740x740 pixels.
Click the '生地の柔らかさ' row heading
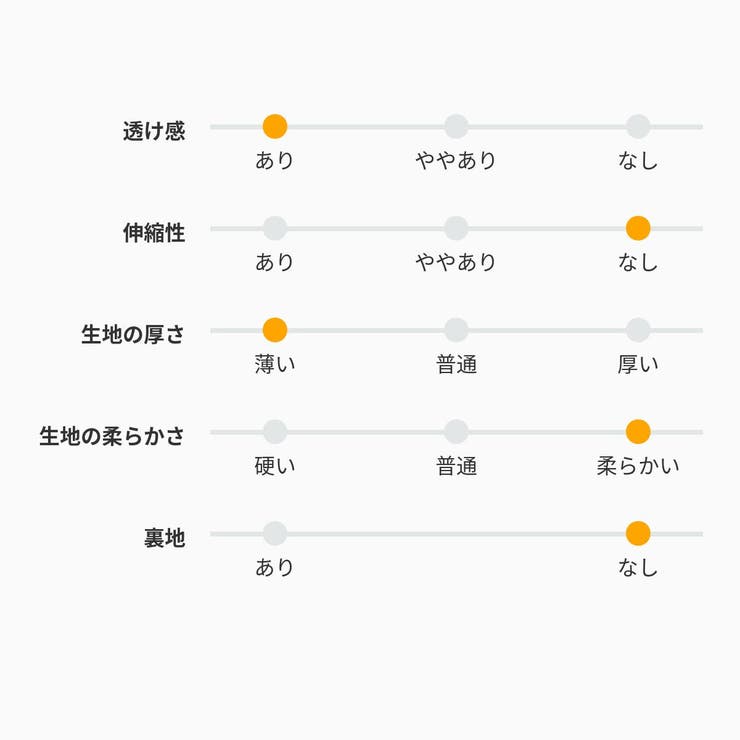[112, 436]
